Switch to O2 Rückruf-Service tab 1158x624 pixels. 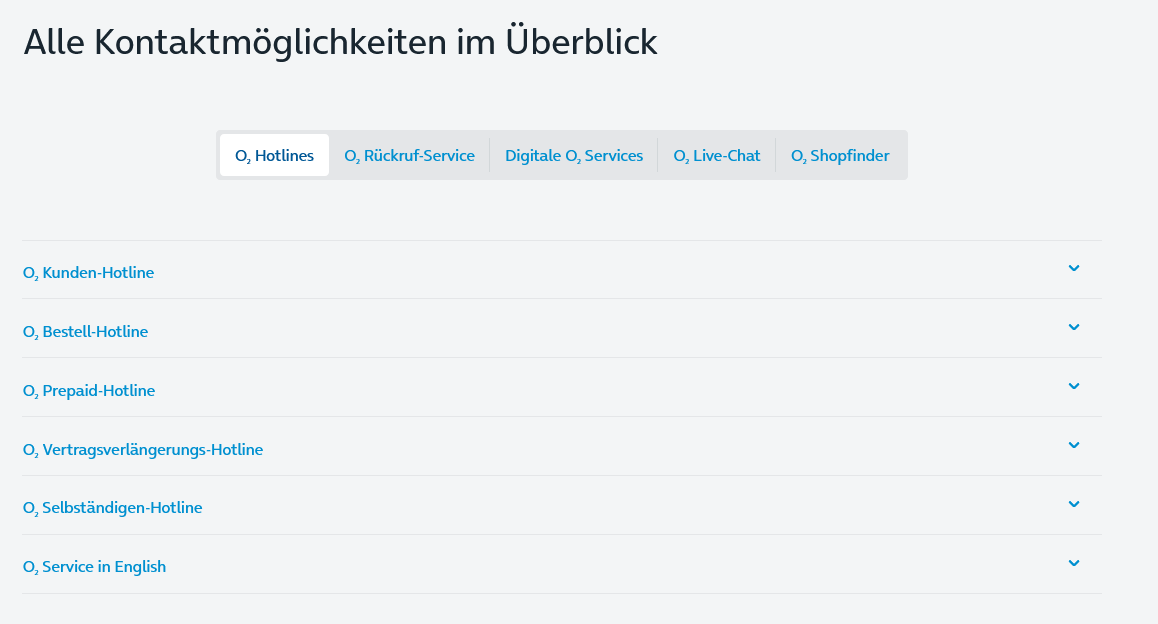point(409,155)
